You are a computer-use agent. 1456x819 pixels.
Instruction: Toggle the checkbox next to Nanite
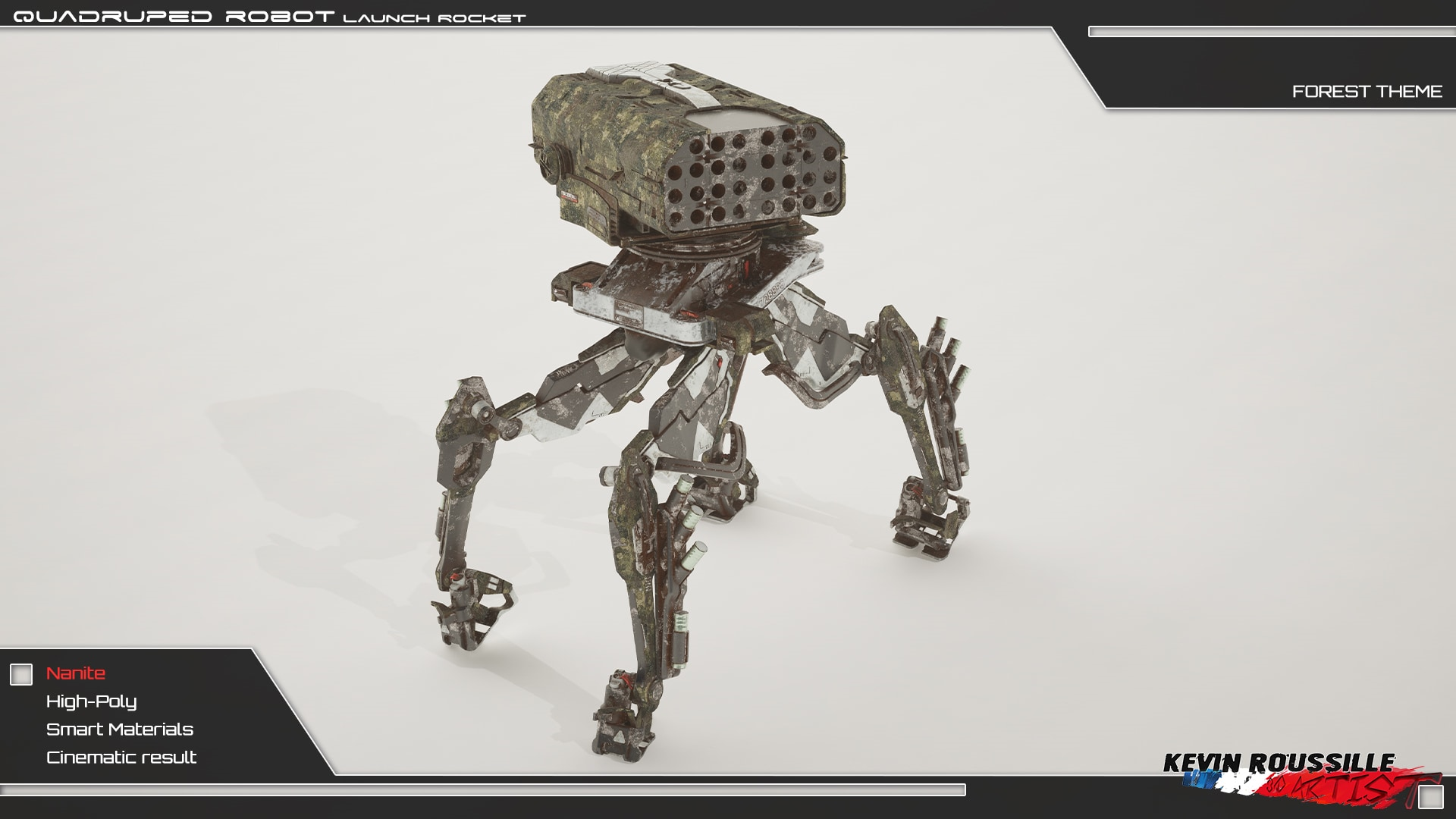pos(21,674)
